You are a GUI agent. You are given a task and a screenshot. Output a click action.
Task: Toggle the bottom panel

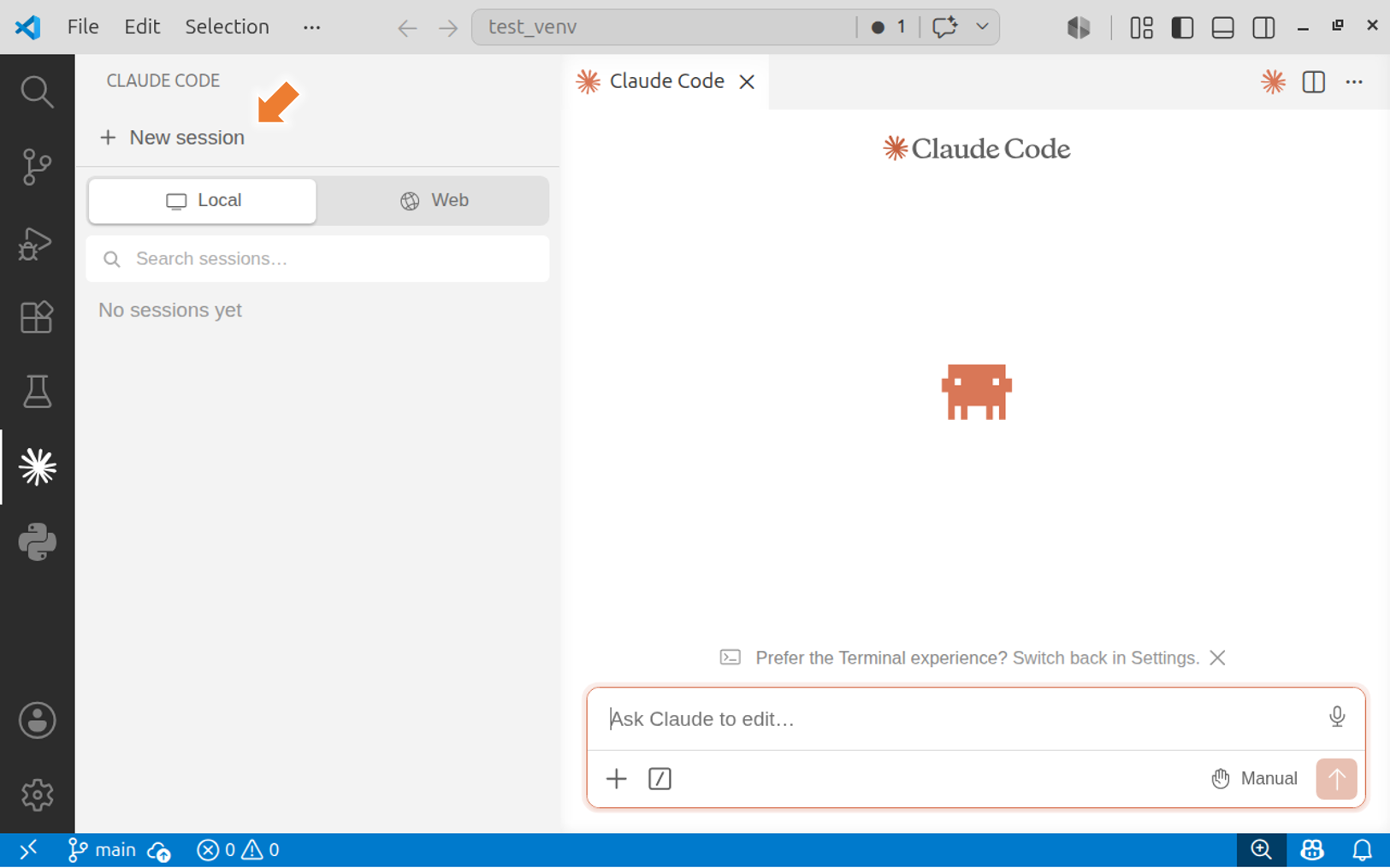[x=1223, y=27]
